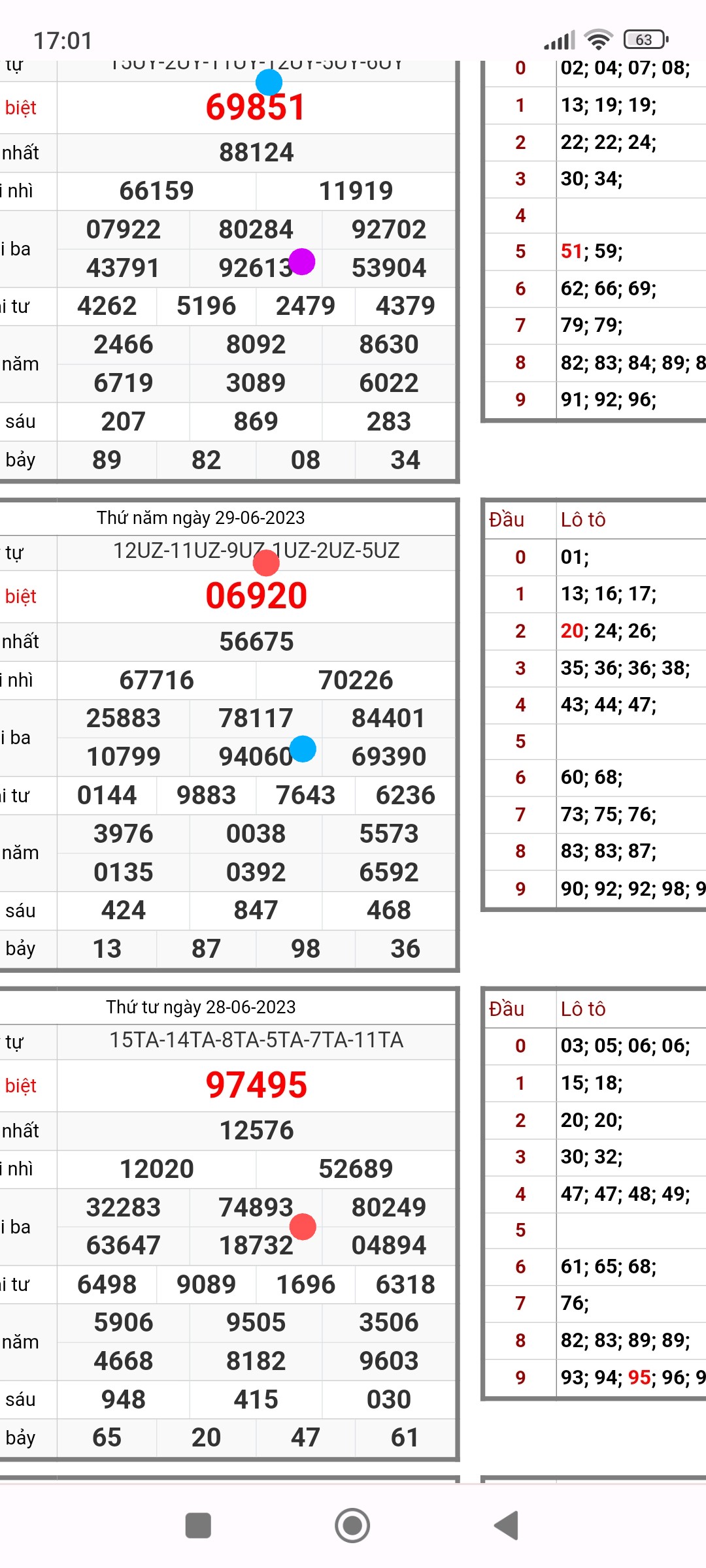This screenshot has width=706, height=1568.
Task: Select ticket code 15TA-14TA-8TA-5TA-7TA-11TA
Action: coord(256,1040)
